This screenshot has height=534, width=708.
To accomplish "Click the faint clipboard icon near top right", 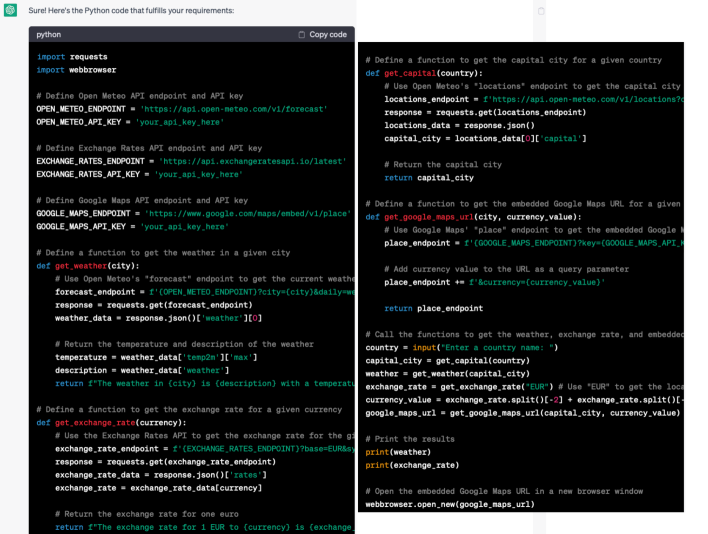I will (541, 11).
